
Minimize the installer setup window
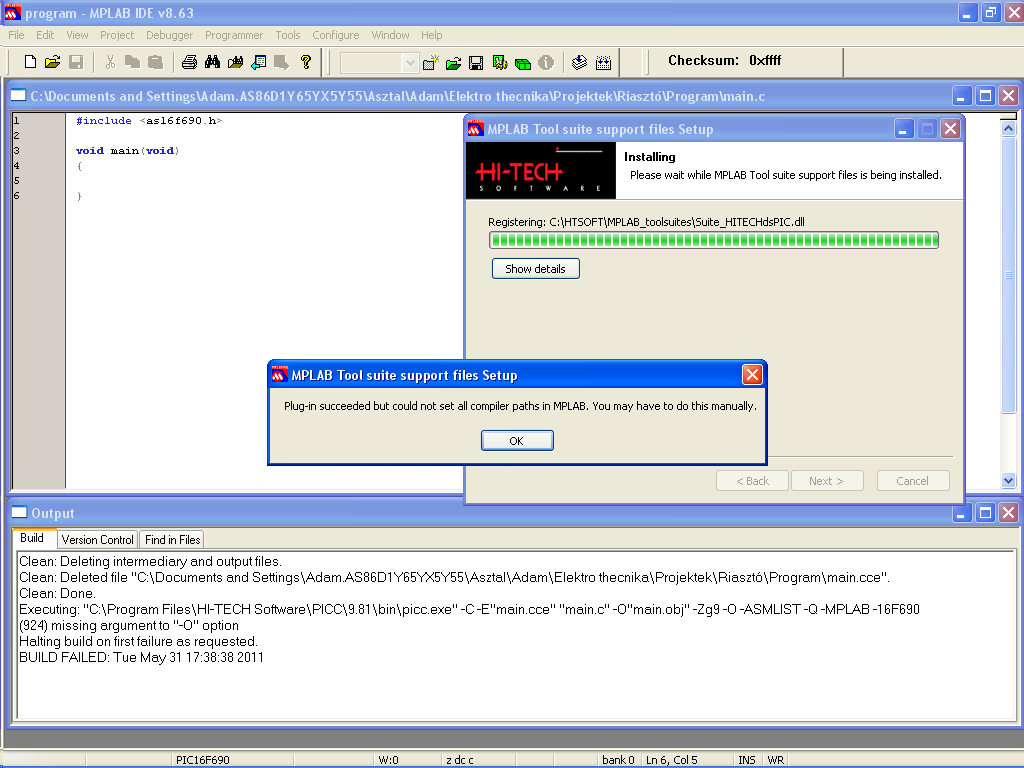click(903, 129)
